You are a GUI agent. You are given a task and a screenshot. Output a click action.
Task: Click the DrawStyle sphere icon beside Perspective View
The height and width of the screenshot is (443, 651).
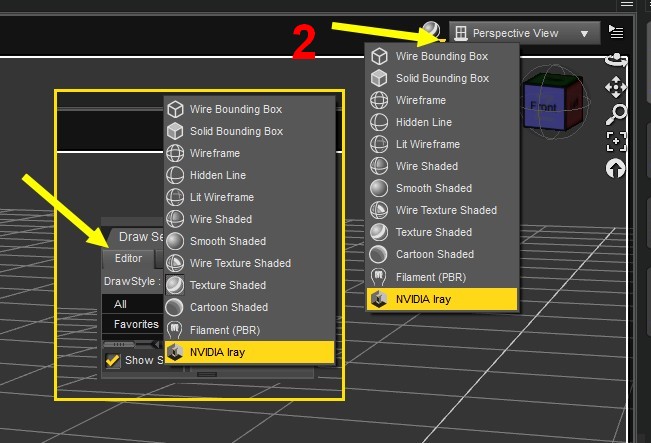click(432, 30)
